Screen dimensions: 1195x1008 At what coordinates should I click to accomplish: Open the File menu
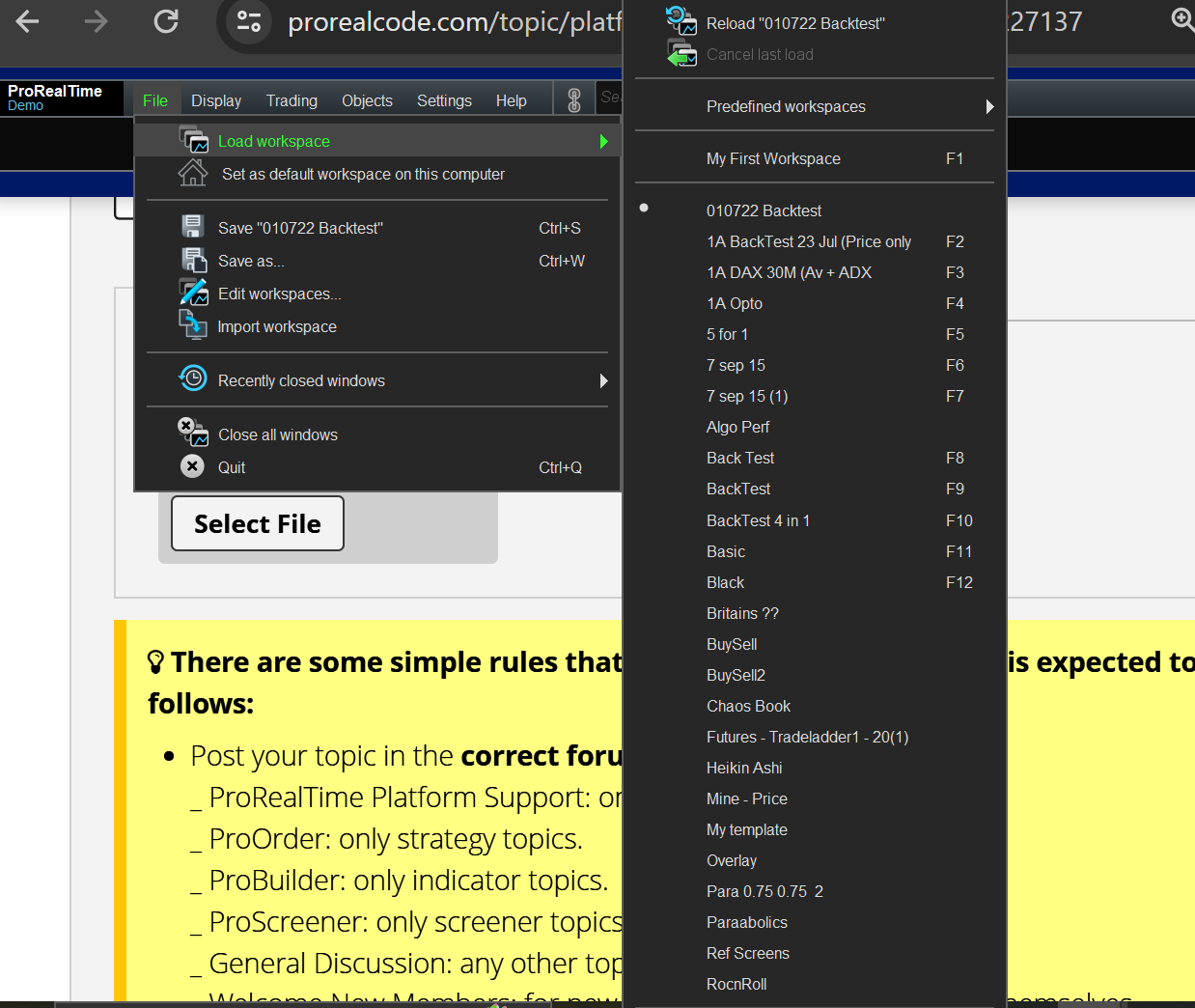pos(155,100)
